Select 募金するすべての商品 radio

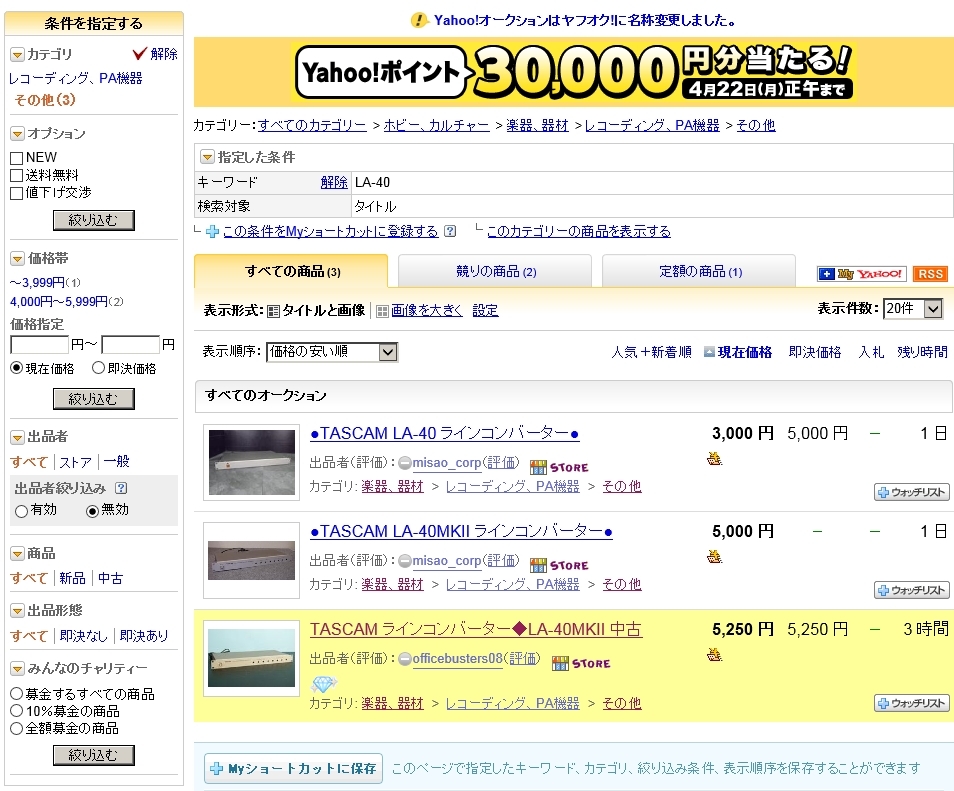tap(17, 694)
